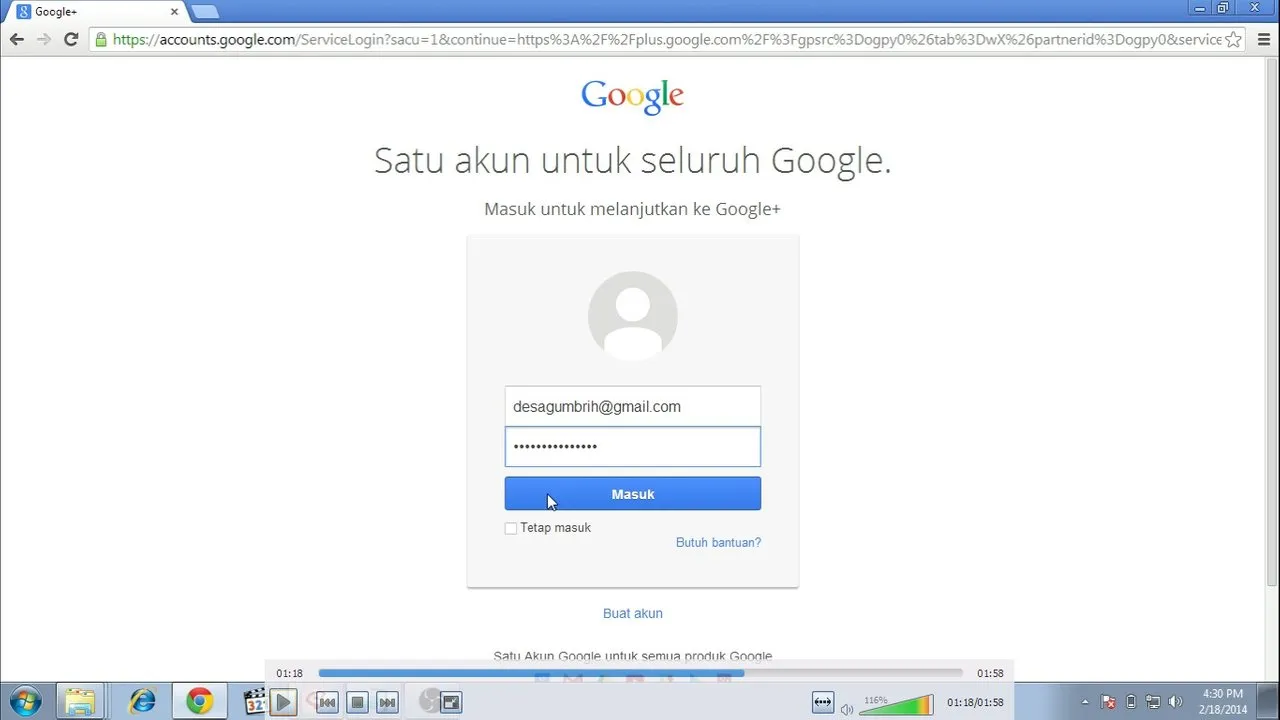Enable the Tetap masuk checkbox
1280x720 pixels.
(511, 528)
